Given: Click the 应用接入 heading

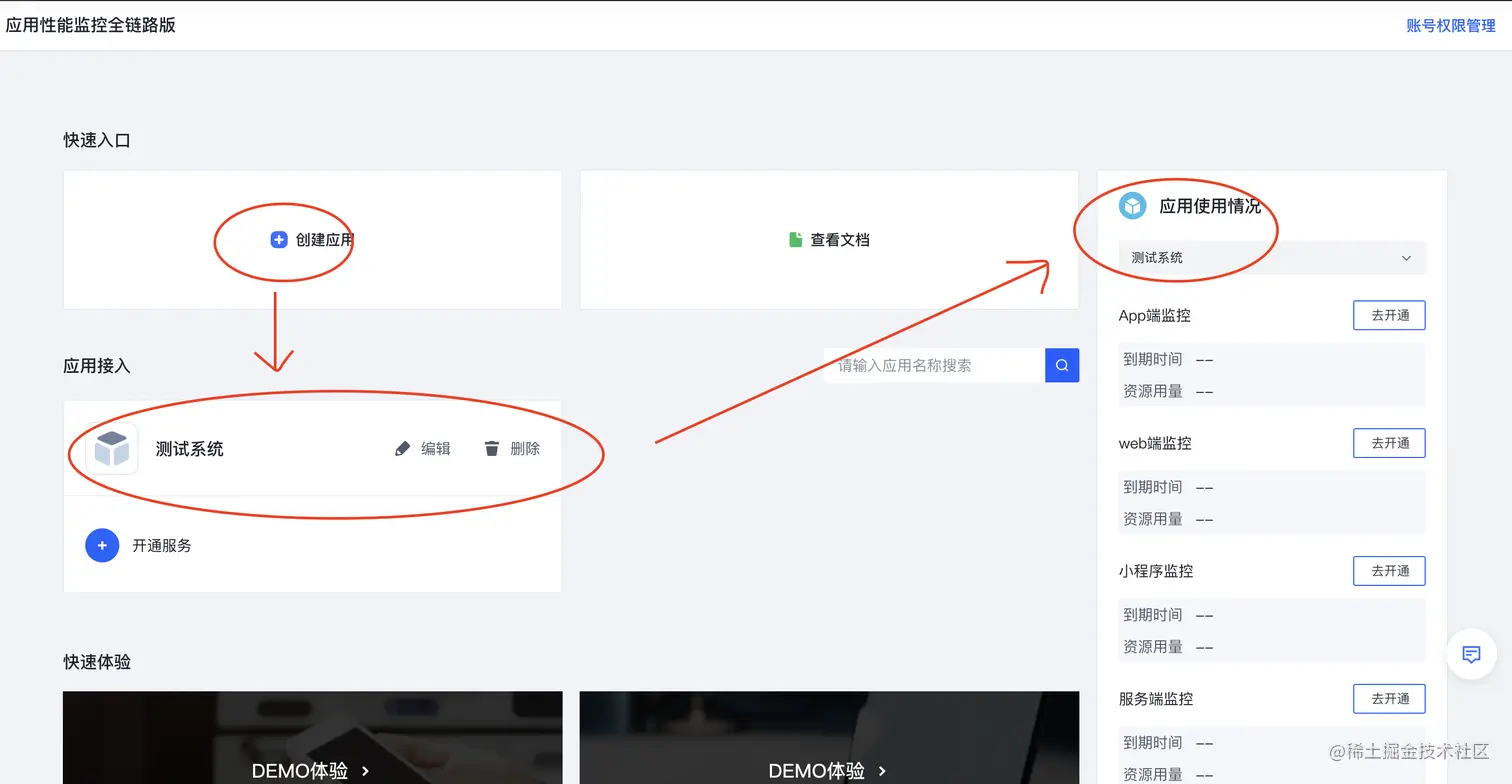Looking at the screenshot, I should click(97, 366).
